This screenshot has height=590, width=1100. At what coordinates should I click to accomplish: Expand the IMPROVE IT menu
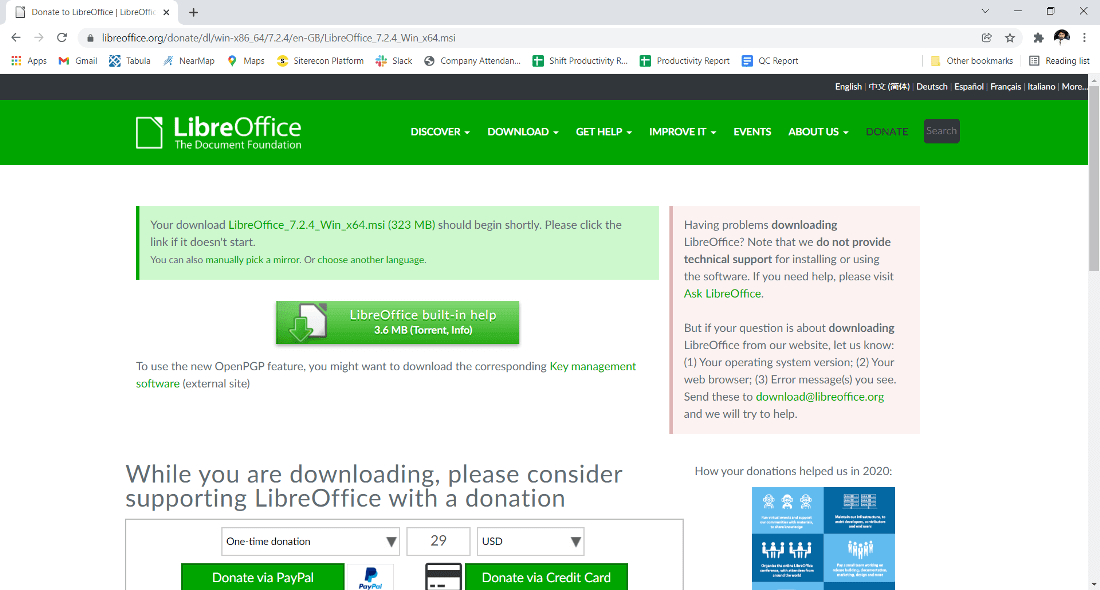pos(683,132)
